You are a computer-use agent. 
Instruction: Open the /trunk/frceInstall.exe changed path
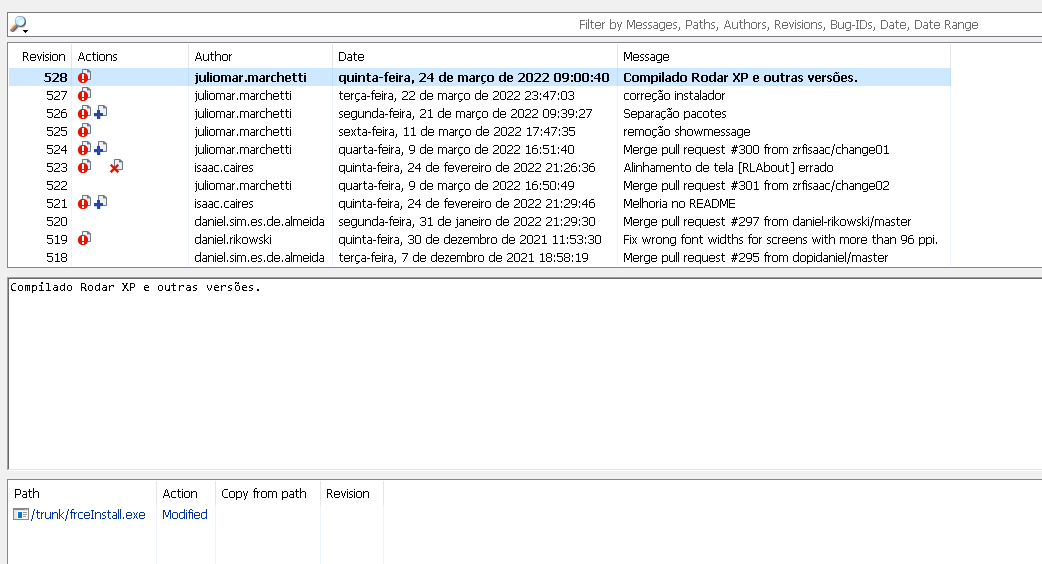[x=88, y=514]
